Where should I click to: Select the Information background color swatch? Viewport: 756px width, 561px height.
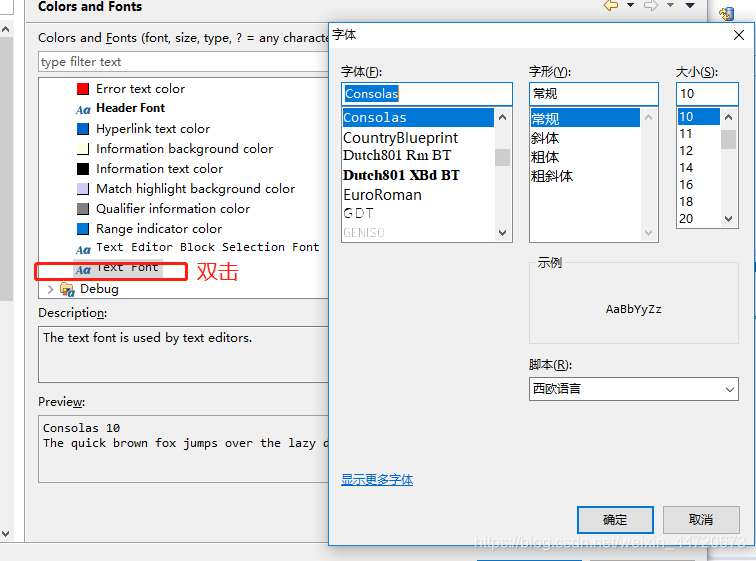coord(83,148)
